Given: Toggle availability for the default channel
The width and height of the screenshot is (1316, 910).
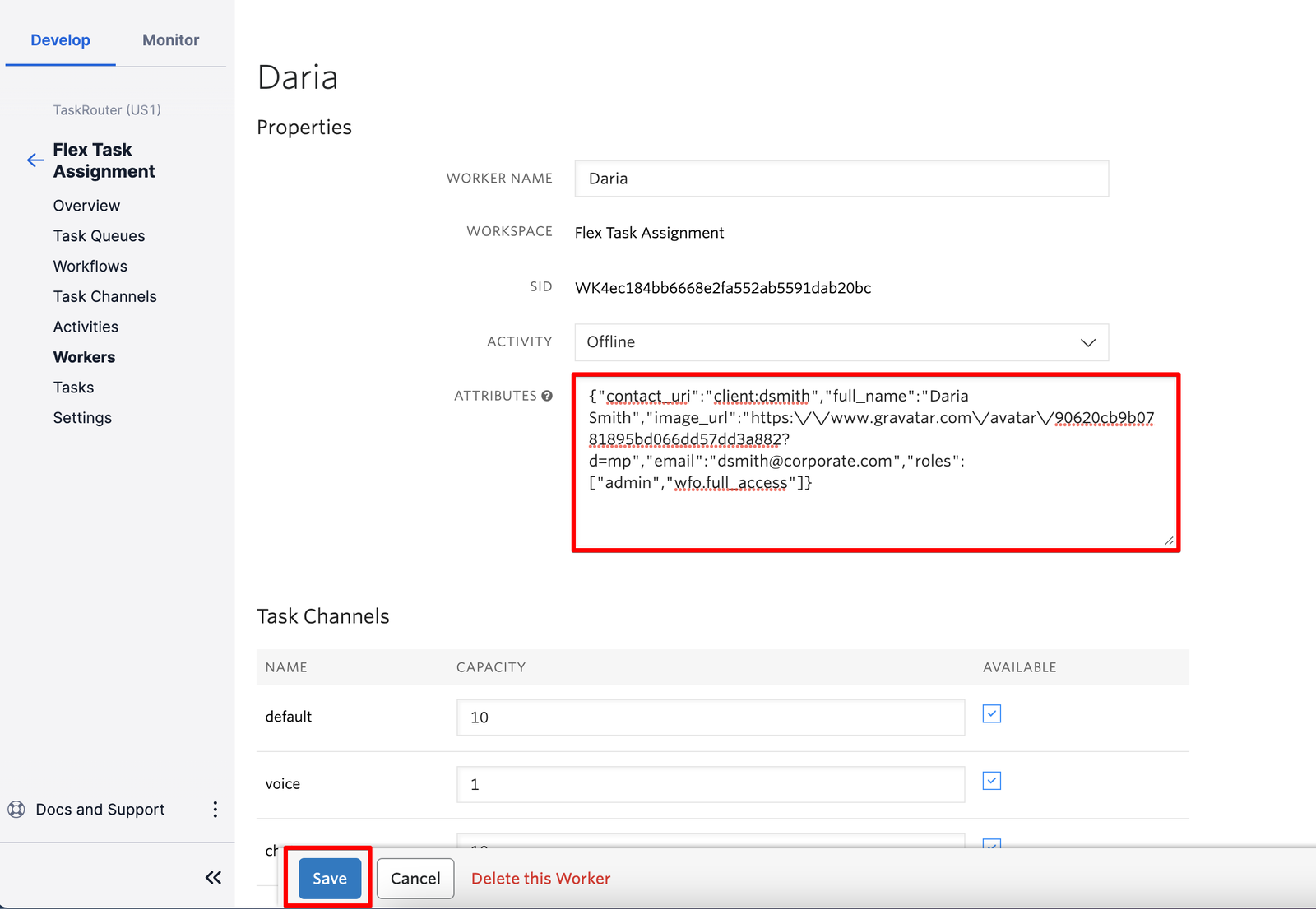Looking at the screenshot, I should [990, 714].
